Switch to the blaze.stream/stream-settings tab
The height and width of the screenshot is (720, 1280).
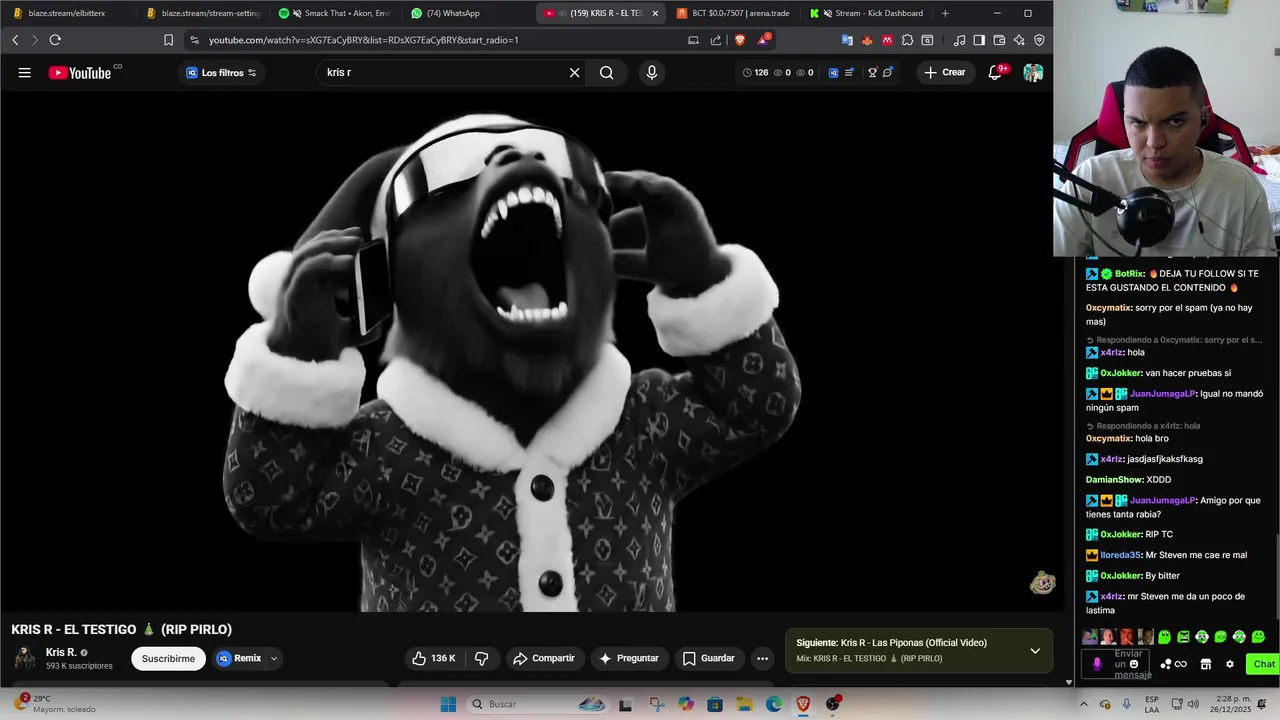tap(204, 13)
